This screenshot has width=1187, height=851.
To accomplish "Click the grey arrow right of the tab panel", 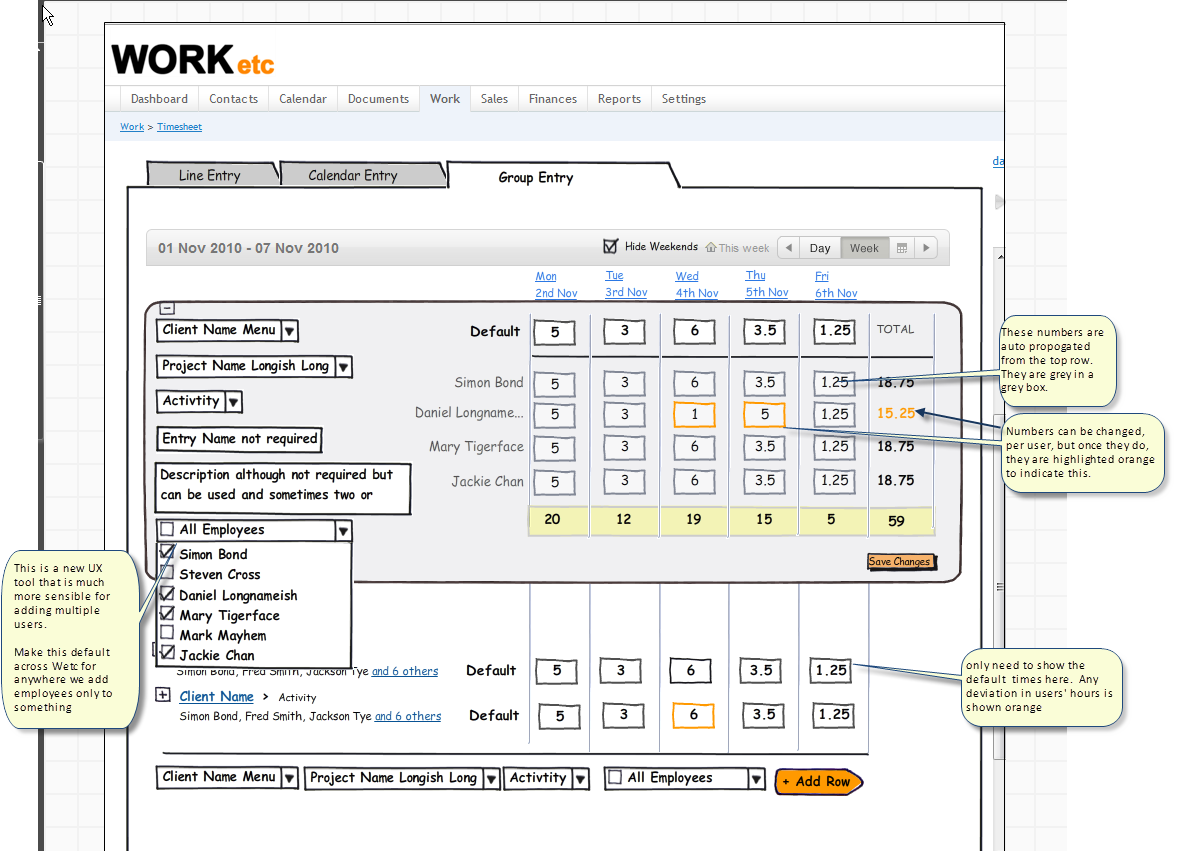I will click(x=999, y=203).
